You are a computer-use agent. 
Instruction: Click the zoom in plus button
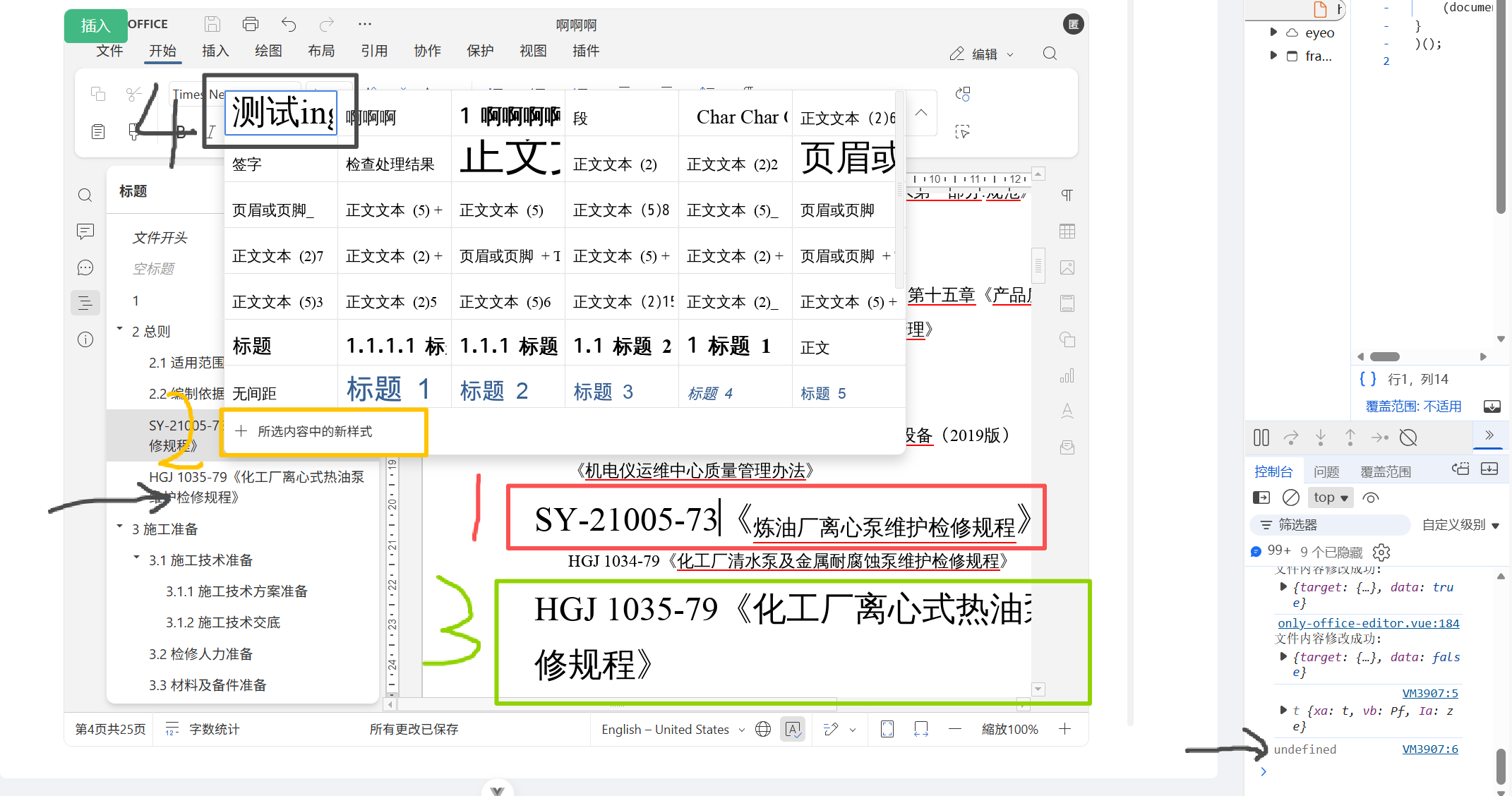(1064, 729)
